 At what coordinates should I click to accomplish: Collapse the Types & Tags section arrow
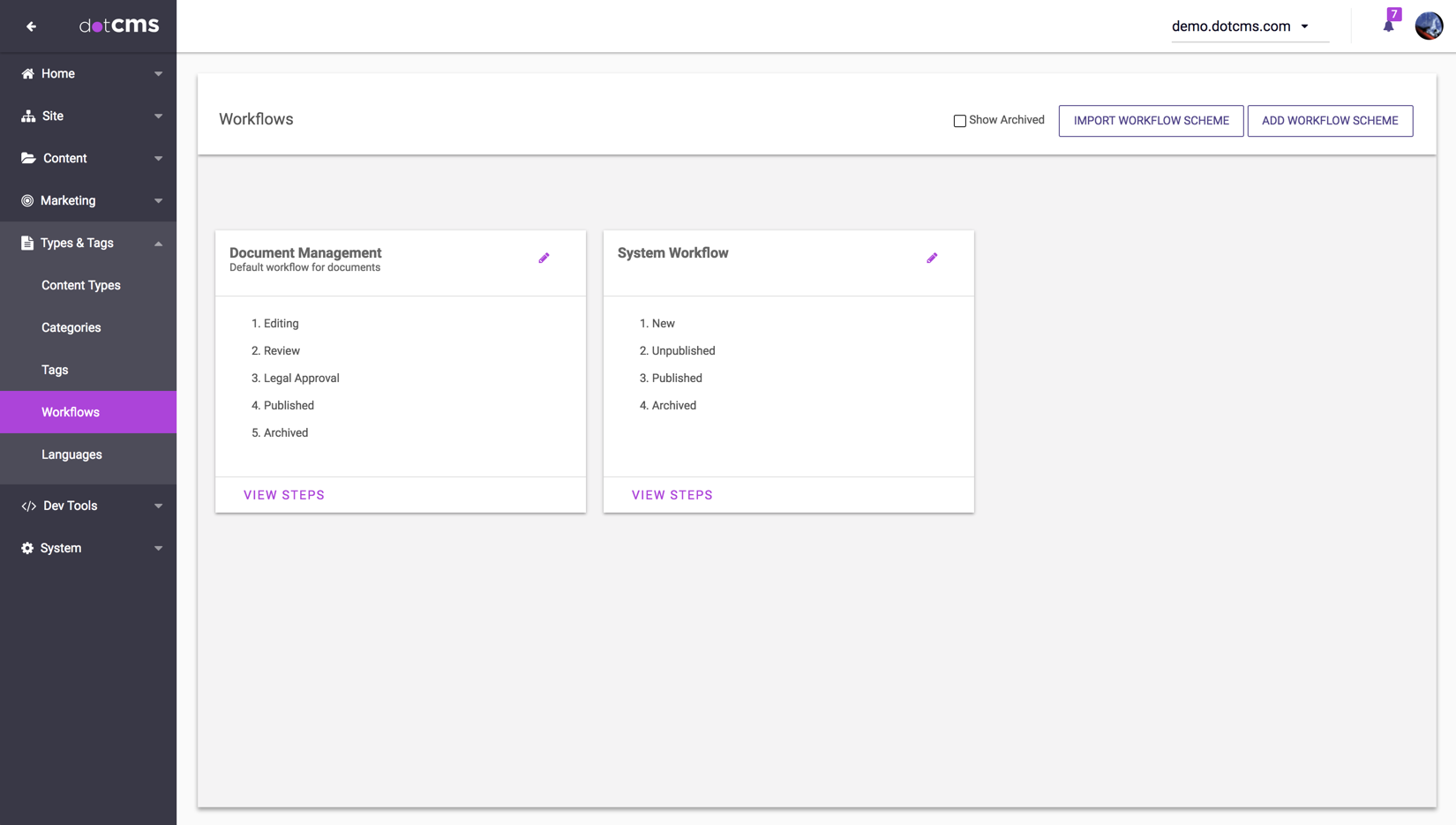[x=158, y=244]
